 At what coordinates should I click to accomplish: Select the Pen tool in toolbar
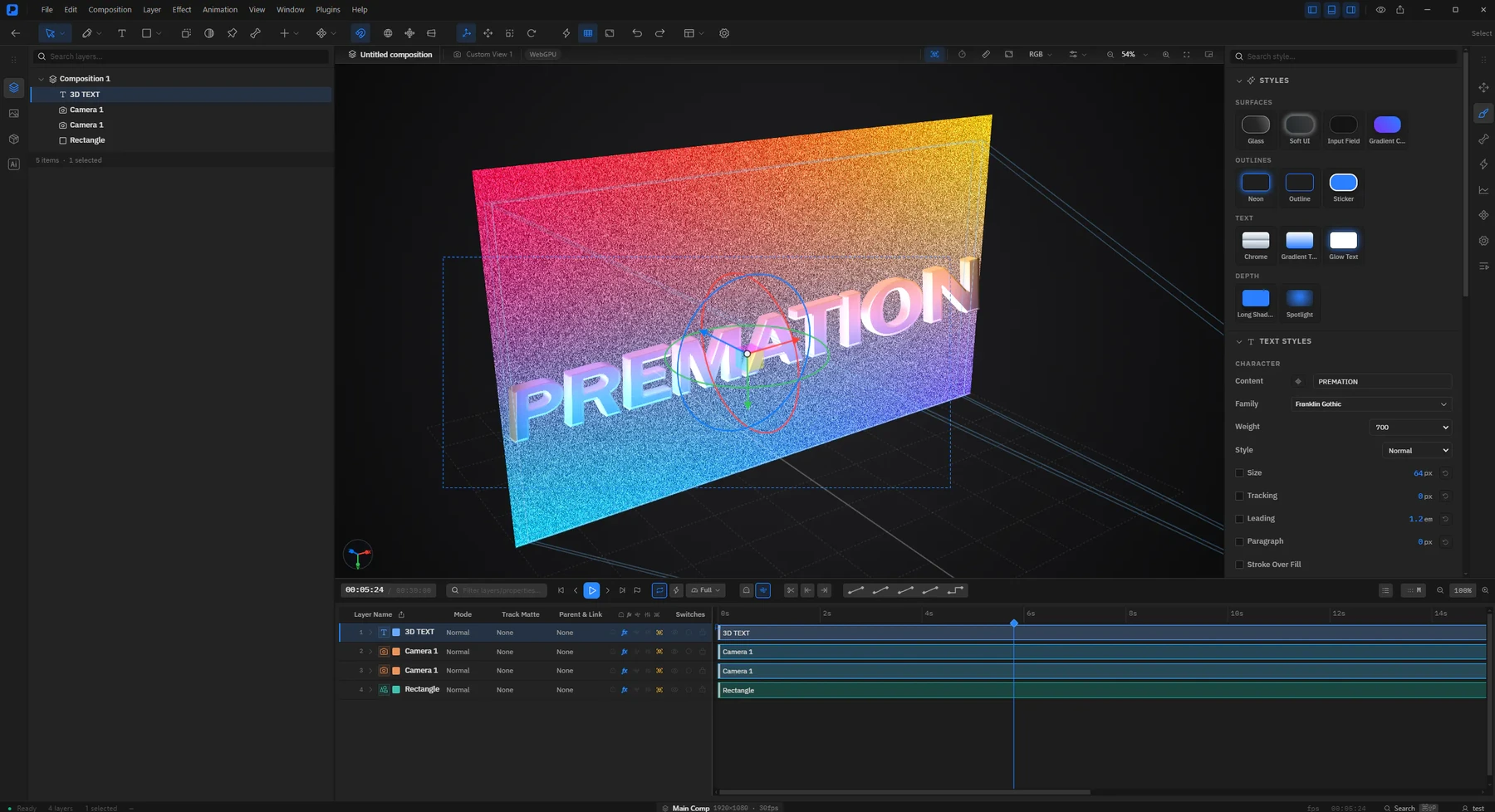86,33
